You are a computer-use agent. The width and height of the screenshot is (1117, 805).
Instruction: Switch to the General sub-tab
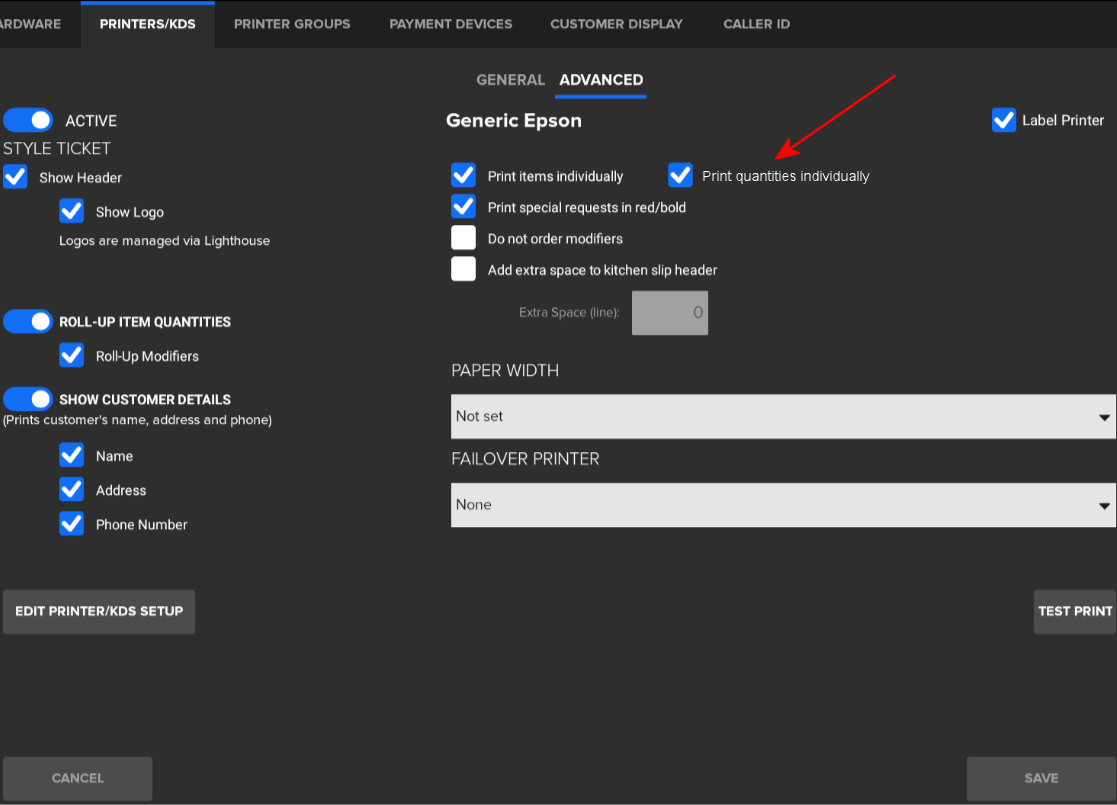pyautogui.click(x=510, y=80)
